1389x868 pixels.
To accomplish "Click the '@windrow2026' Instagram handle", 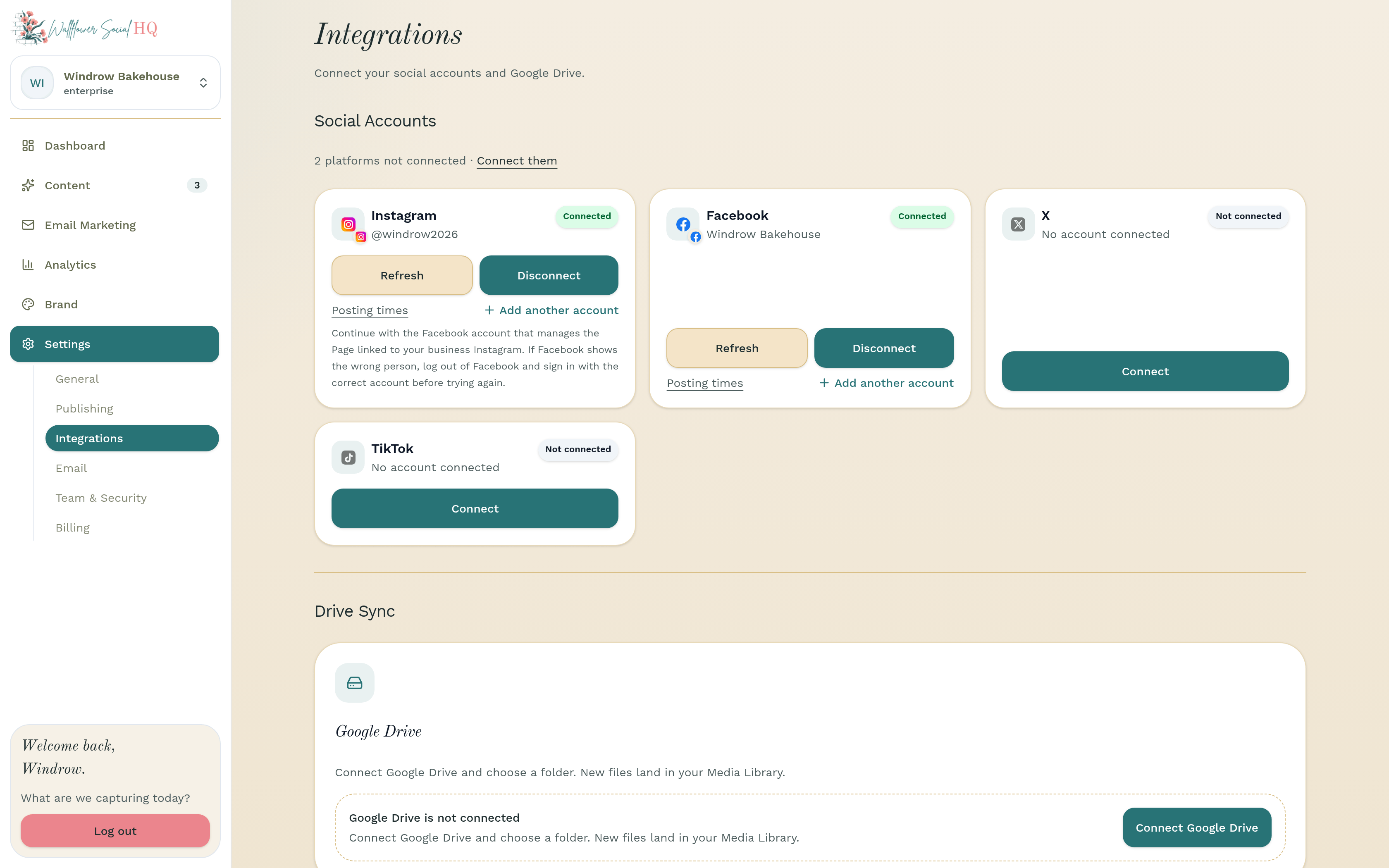I will click(x=414, y=235).
